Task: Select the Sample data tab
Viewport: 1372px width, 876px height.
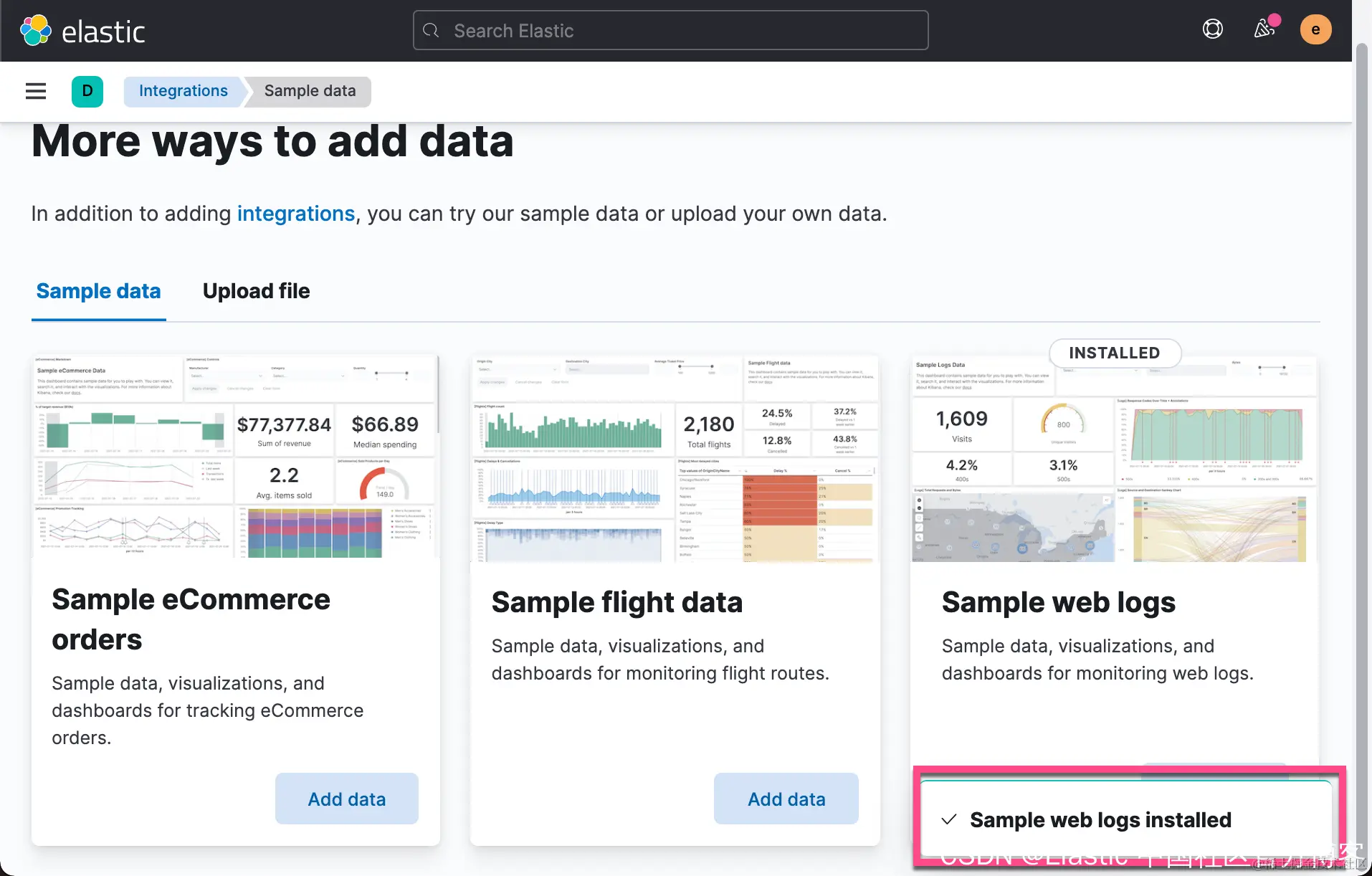Action: click(99, 291)
